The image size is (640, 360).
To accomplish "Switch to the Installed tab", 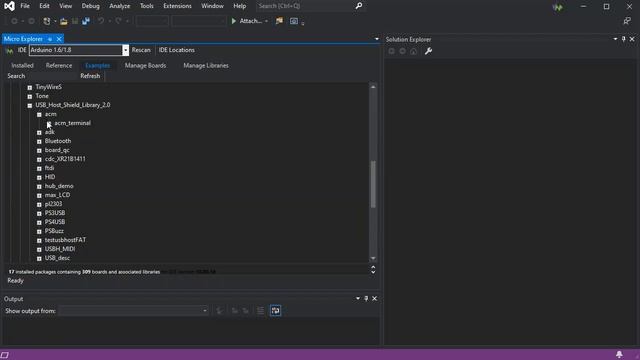I will pyautogui.click(x=22, y=65).
